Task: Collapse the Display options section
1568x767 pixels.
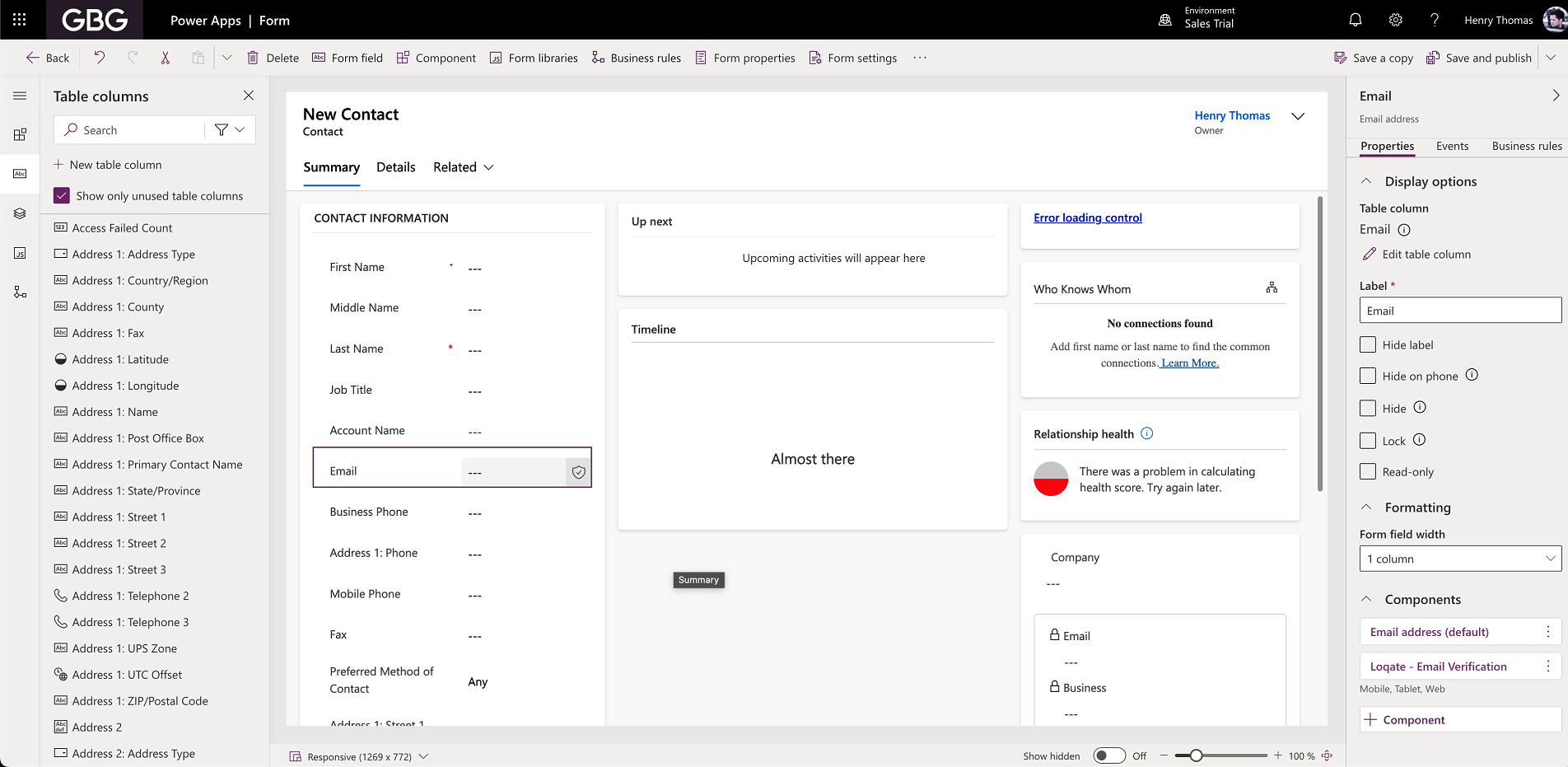Action: (1366, 180)
